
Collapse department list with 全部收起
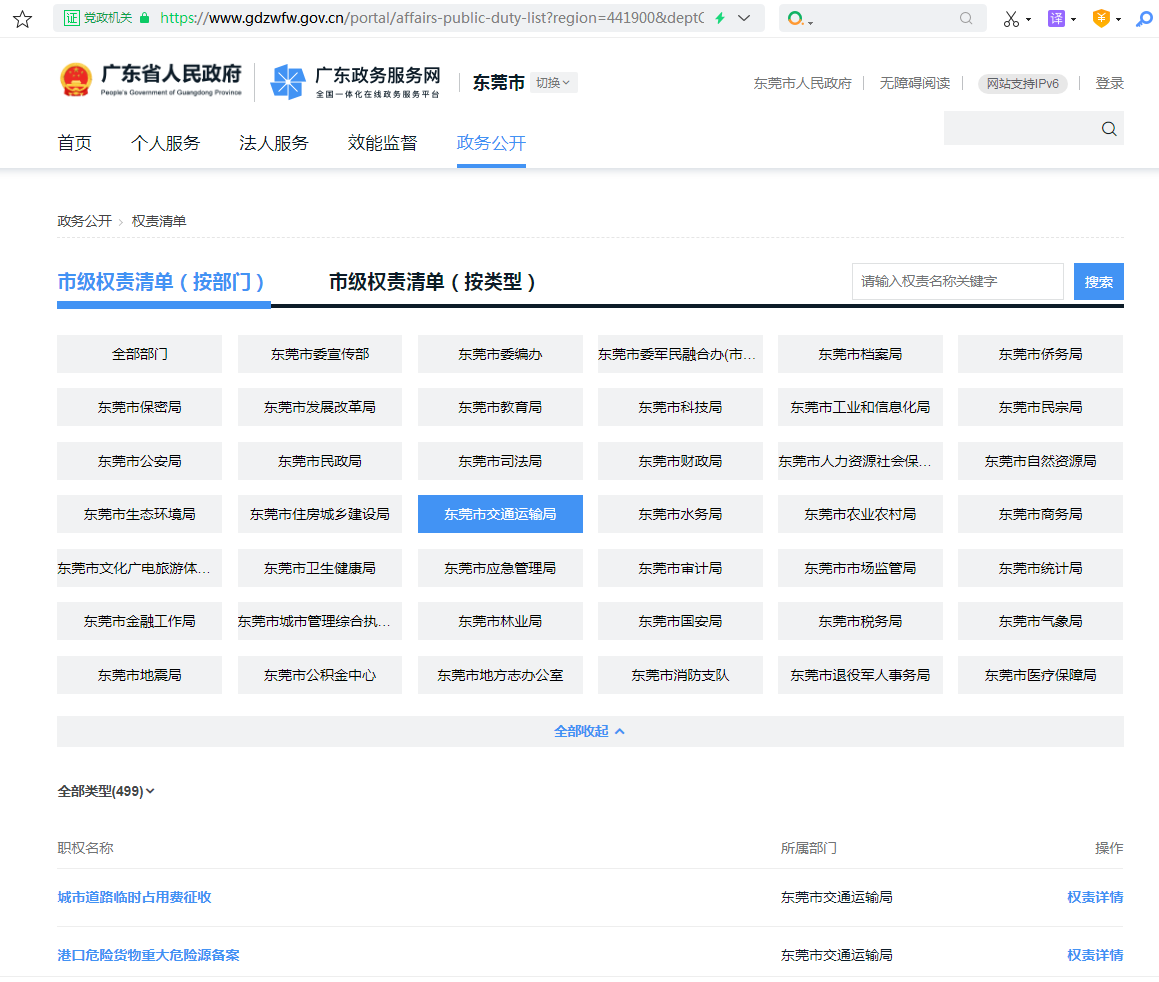(x=590, y=732)
